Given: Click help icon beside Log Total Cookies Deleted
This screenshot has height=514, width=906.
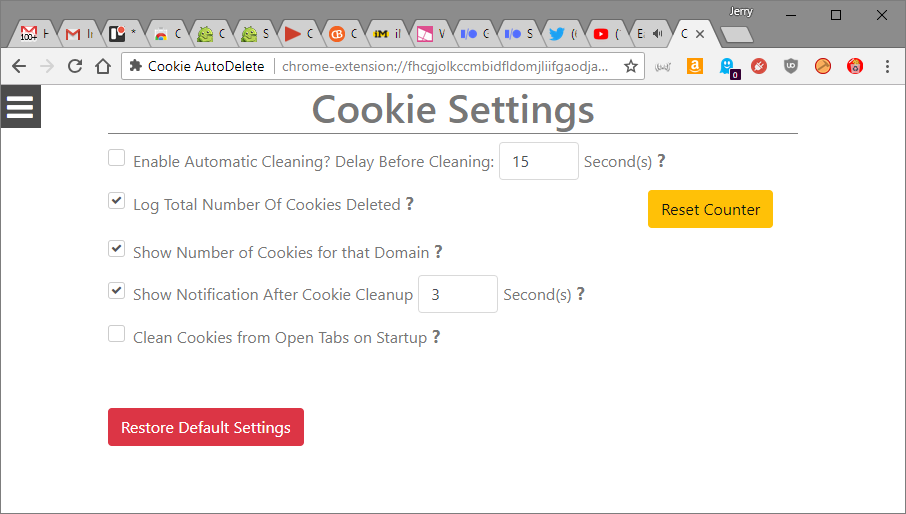Looking at the screenshot, I should (410, 204).
